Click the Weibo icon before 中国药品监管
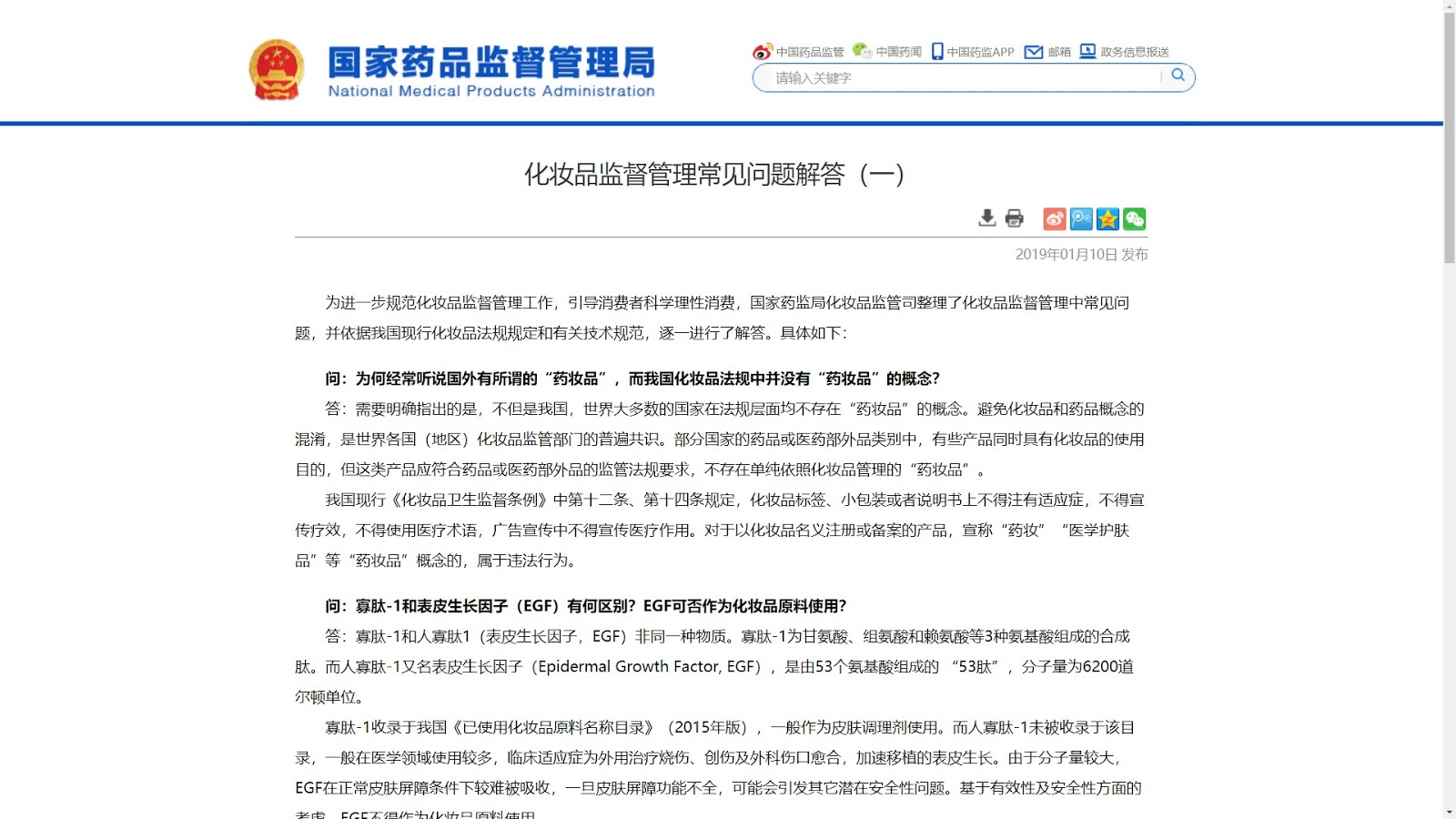 pos(760,52)
